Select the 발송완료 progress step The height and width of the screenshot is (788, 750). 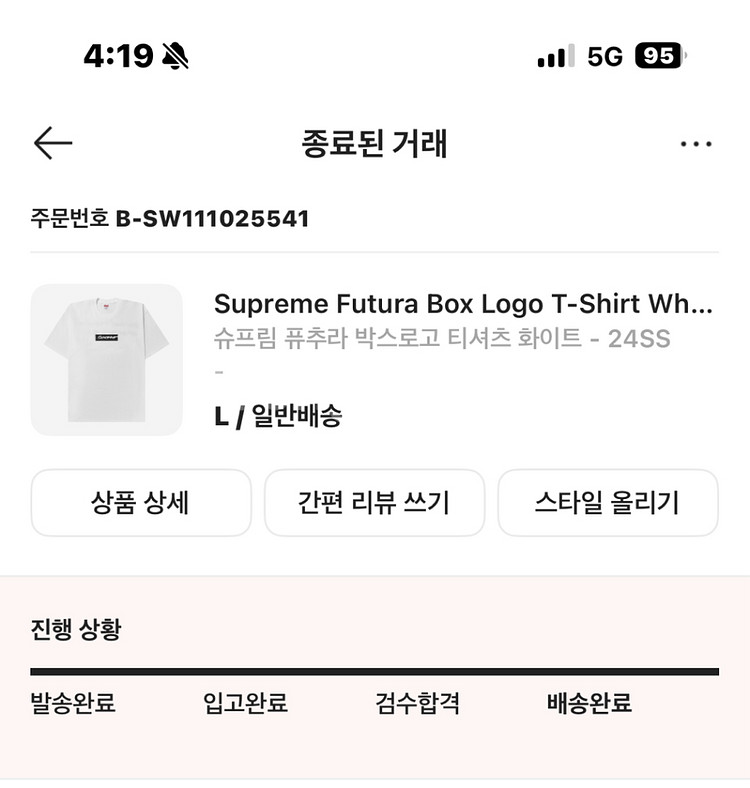(x=73, y=703)
